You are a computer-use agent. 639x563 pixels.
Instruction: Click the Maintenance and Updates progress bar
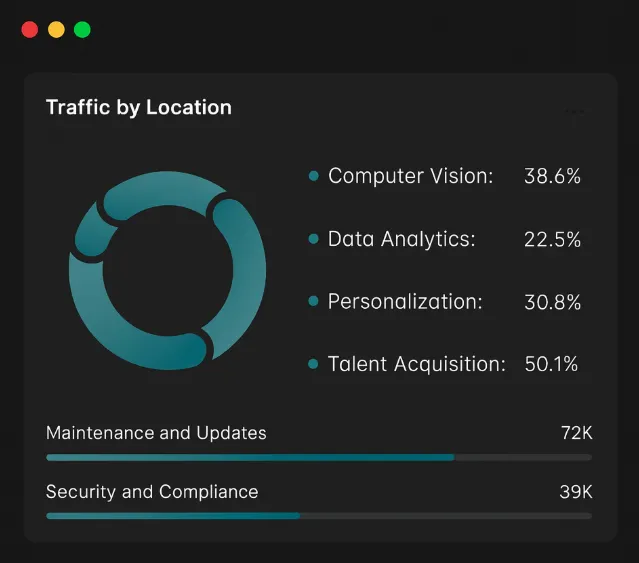click(x=319, y=457)
